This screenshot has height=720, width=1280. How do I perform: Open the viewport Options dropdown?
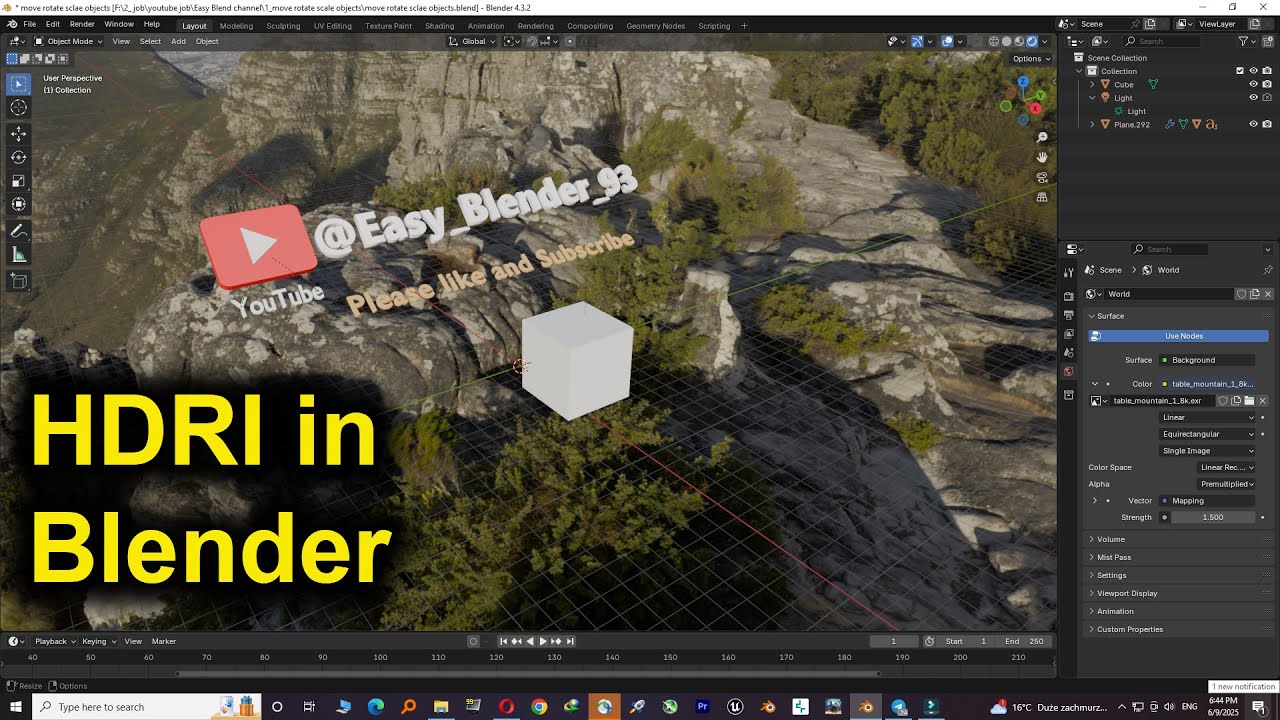(1031, 59)
